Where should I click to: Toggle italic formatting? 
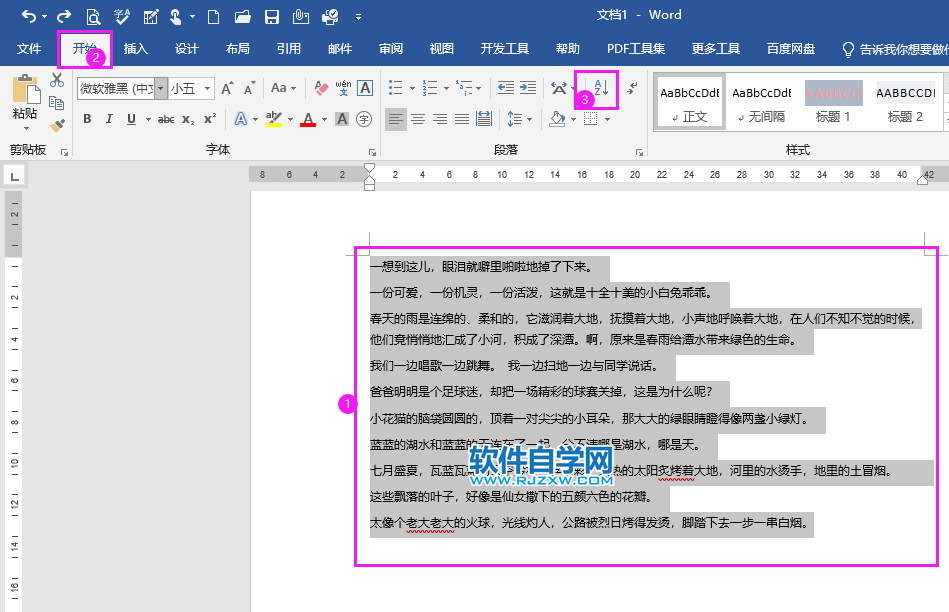point(110,118)
